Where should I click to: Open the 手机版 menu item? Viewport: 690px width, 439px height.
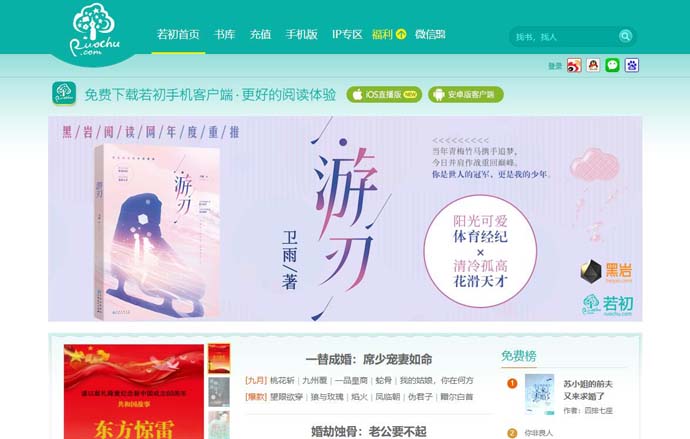[x=301, y=34]
